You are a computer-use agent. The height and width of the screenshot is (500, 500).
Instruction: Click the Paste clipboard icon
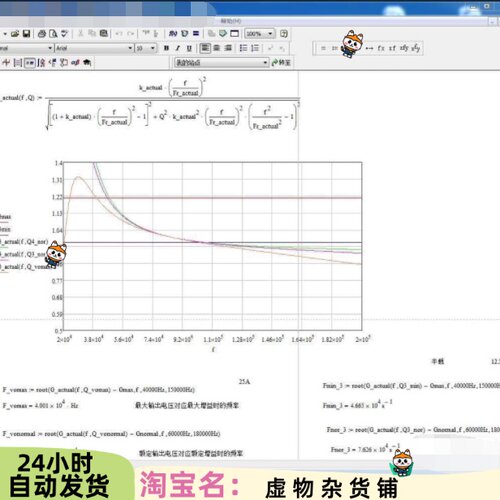104,34
